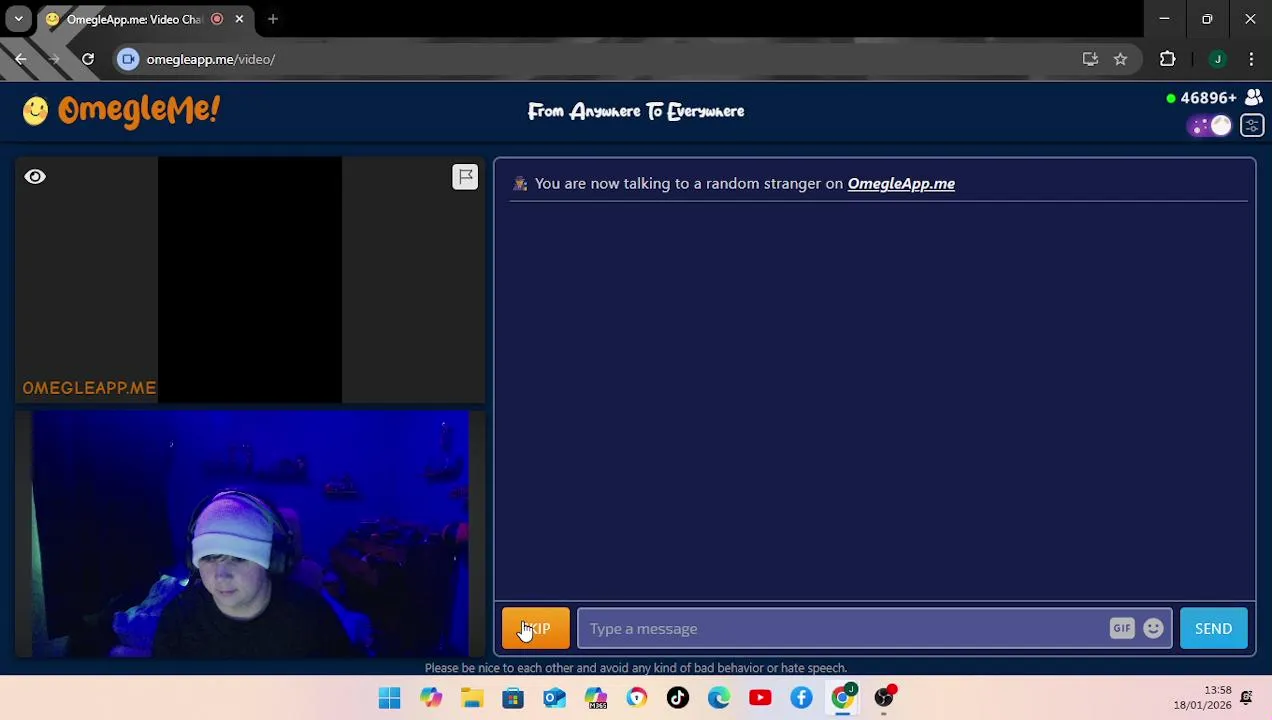Open the emoji picker smiley
The image size is (1272, 720).
(1153, 628)
